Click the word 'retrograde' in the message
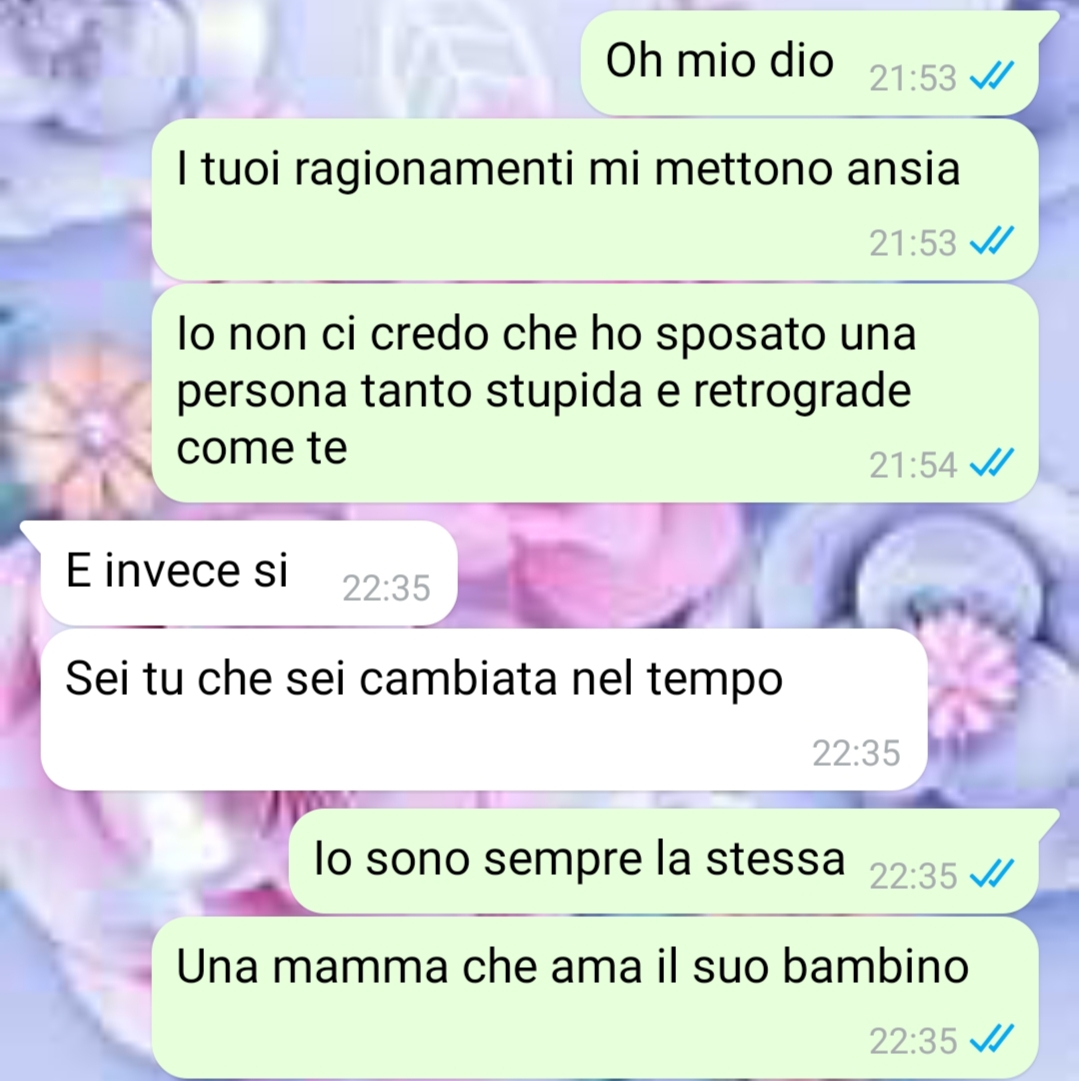1079x1081 pixels. coord(802,392)
